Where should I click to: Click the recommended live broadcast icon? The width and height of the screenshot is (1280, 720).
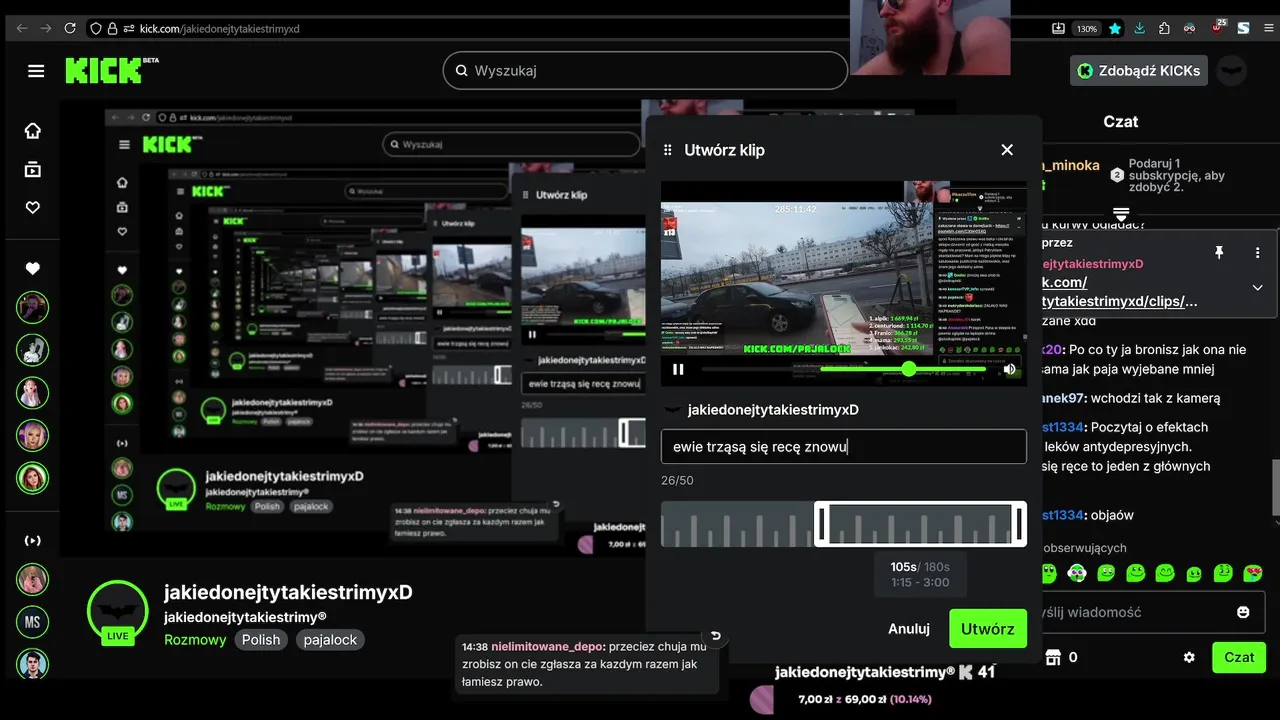point(33,541)
